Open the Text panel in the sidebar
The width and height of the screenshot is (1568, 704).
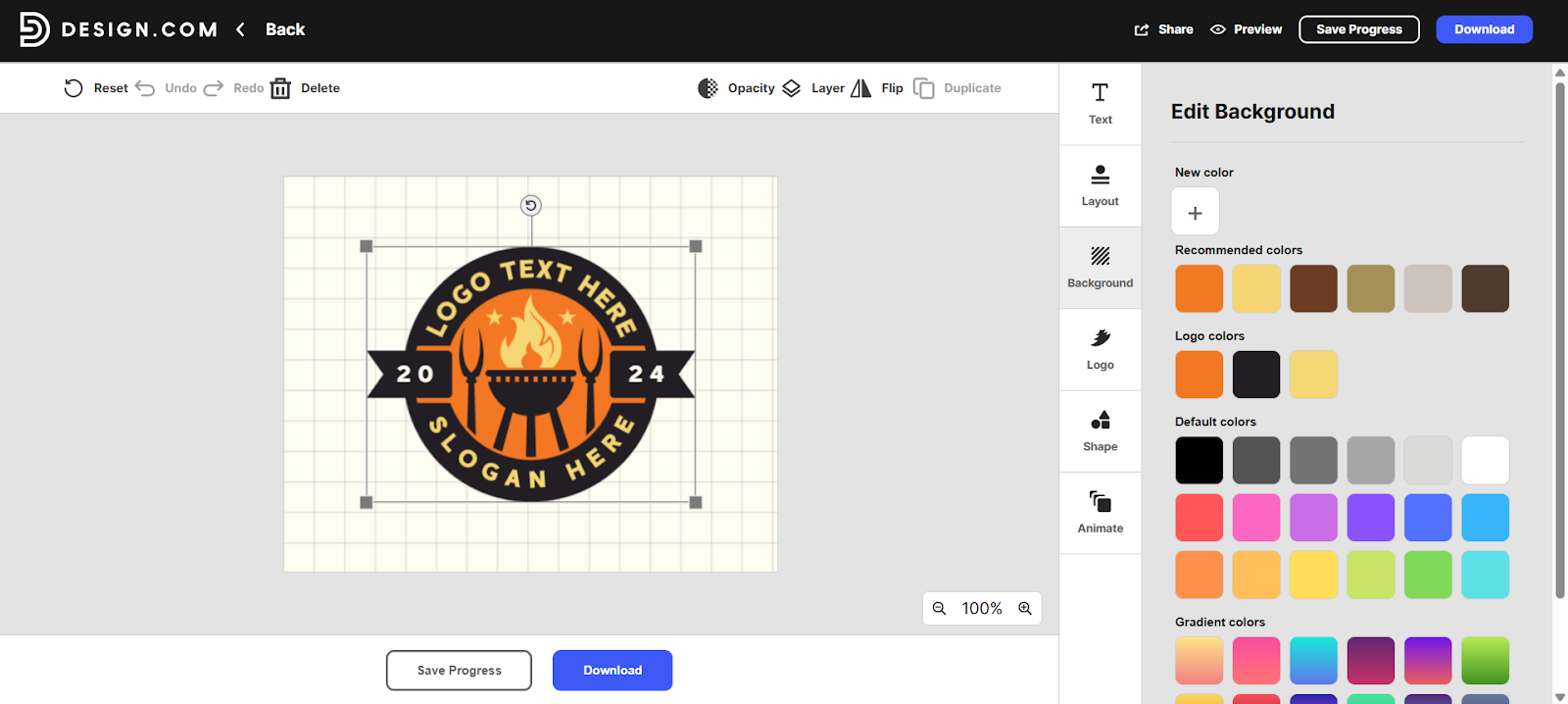pyautogui.click(x=1100, y=104)
